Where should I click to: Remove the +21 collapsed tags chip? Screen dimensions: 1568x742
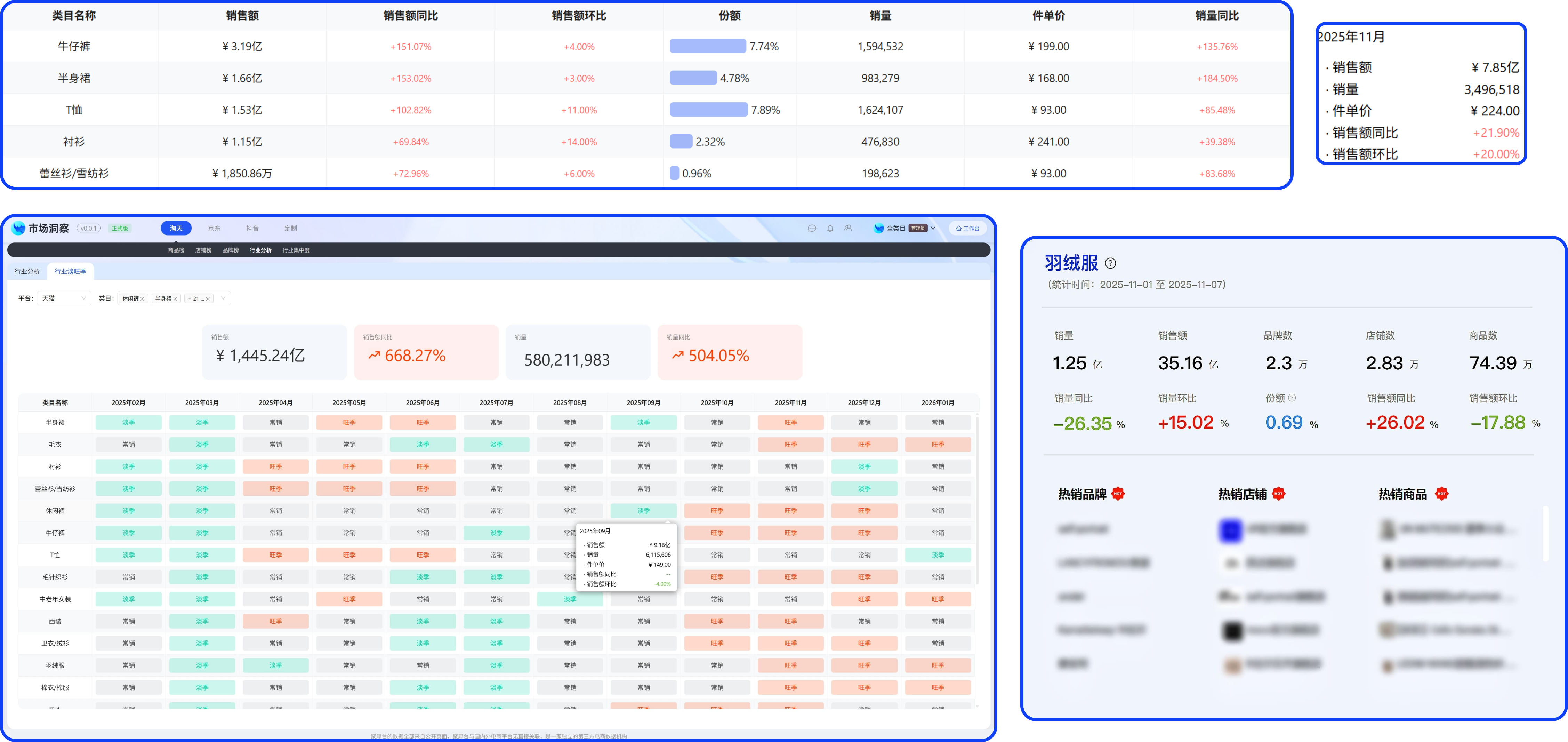pyautogui.click(x=208, y=299)
